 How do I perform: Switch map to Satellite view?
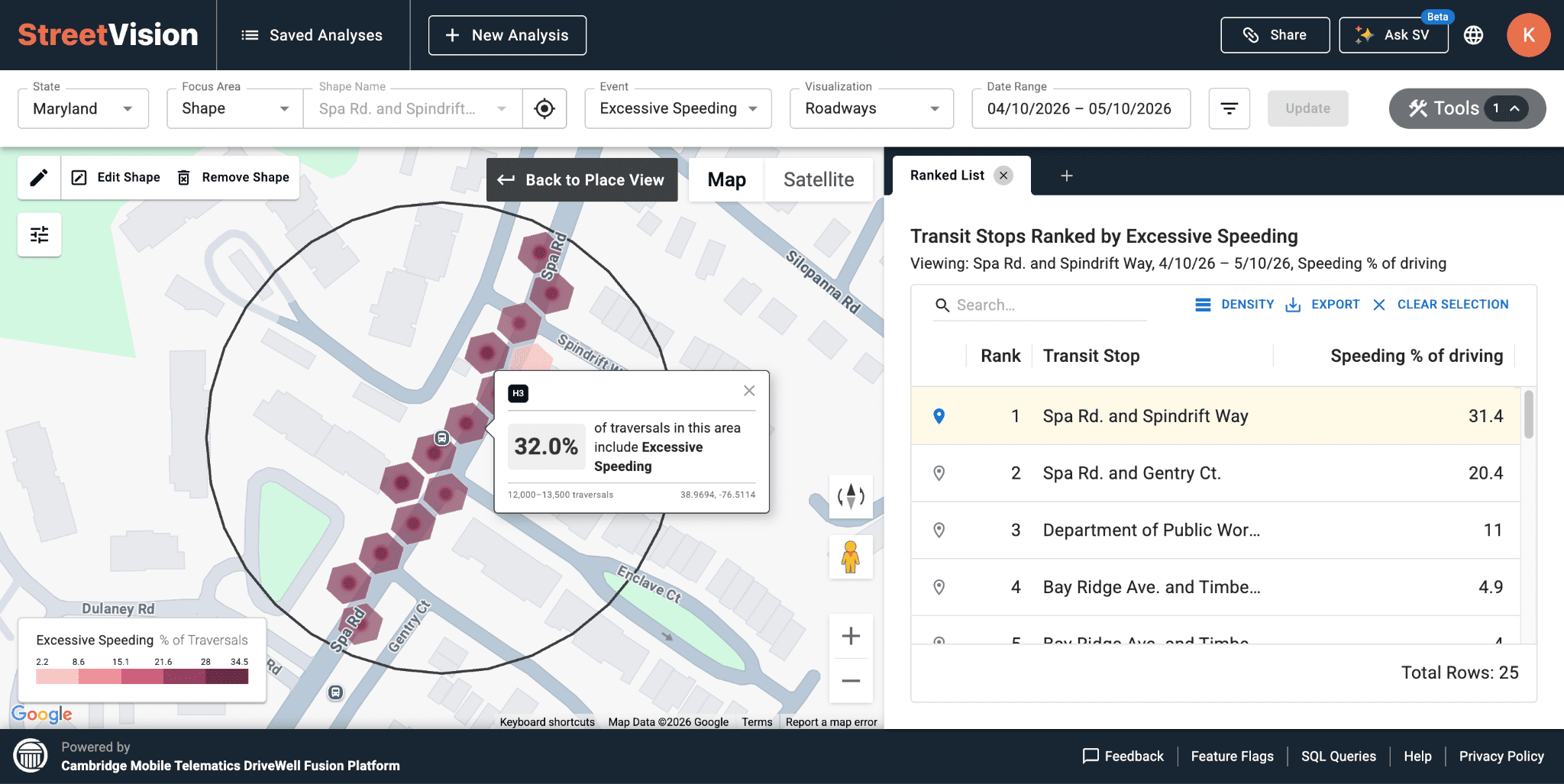click(819, 180)
